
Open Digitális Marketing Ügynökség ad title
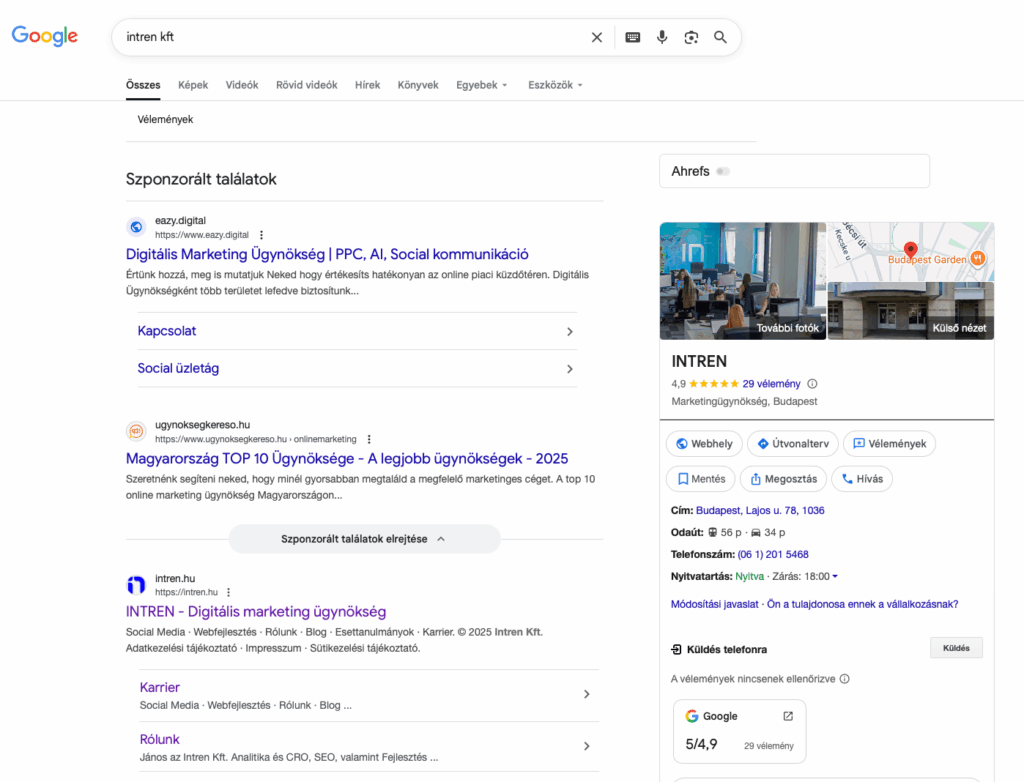pos(327,254)
